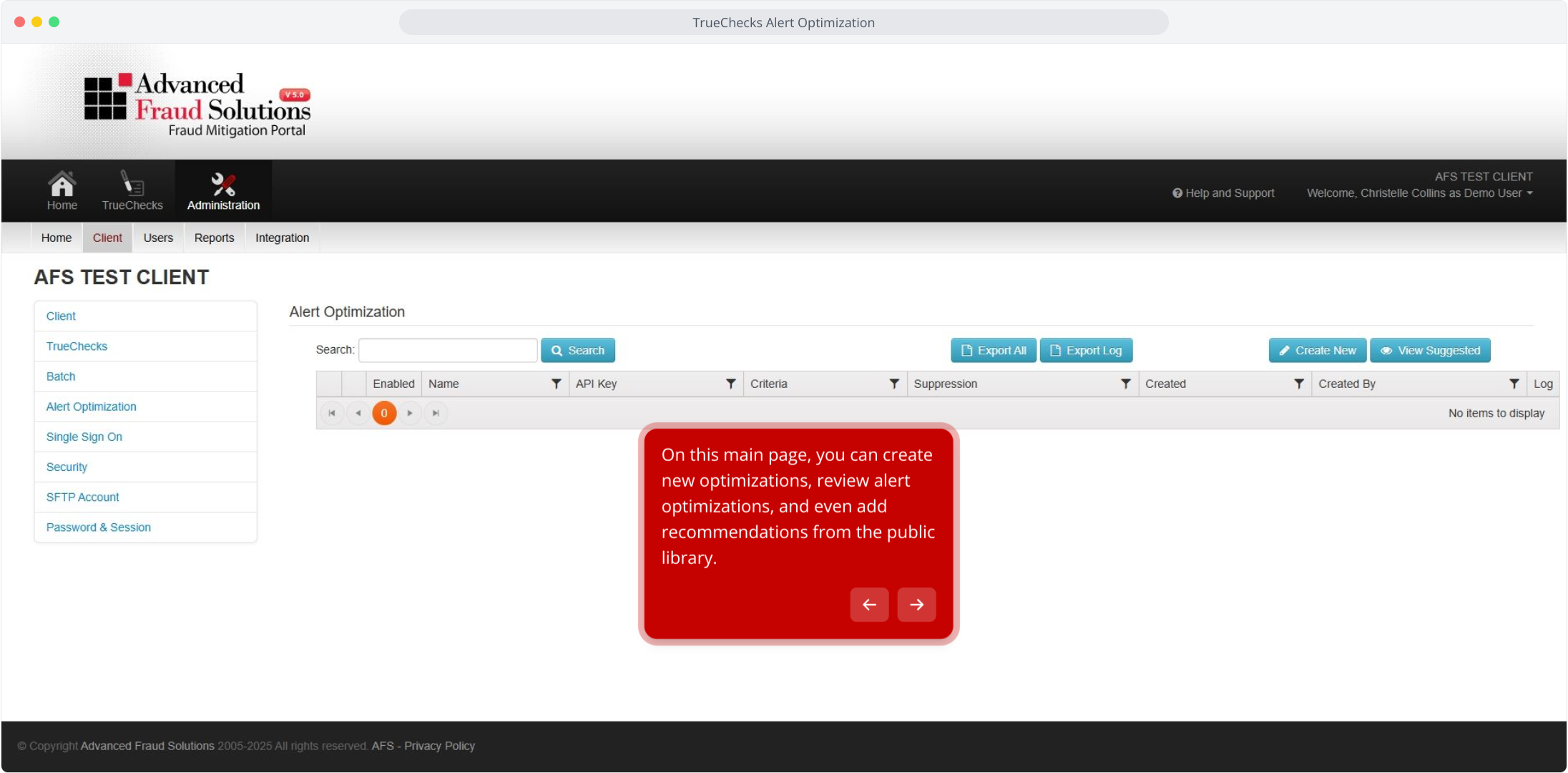This screenshot has height=773, width=1568.
Task: Click the View Suggested button
Action: click(1431, 350)
